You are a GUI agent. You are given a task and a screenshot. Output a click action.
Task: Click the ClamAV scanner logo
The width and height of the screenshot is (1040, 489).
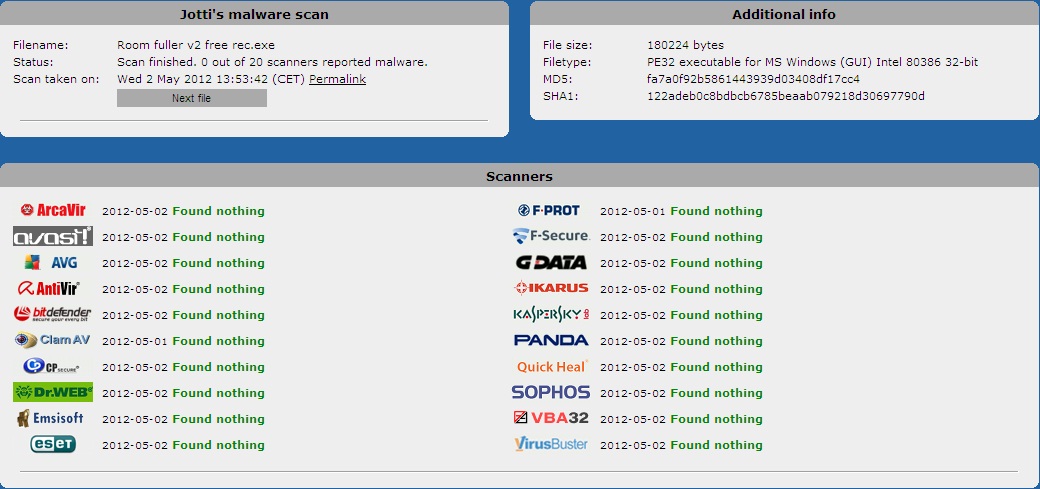[x=52, y=340]
